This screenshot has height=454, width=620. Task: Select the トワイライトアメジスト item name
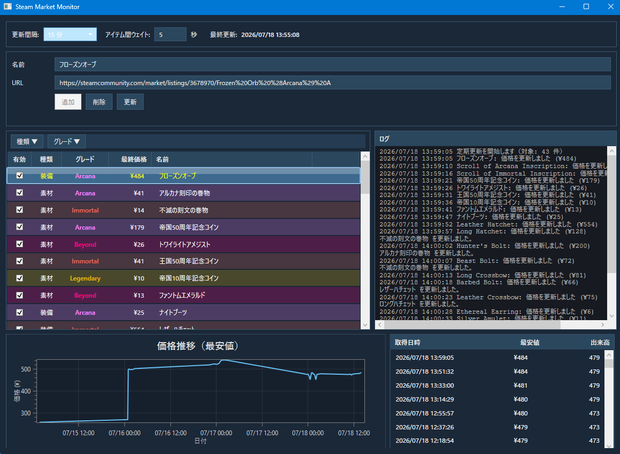185,244
